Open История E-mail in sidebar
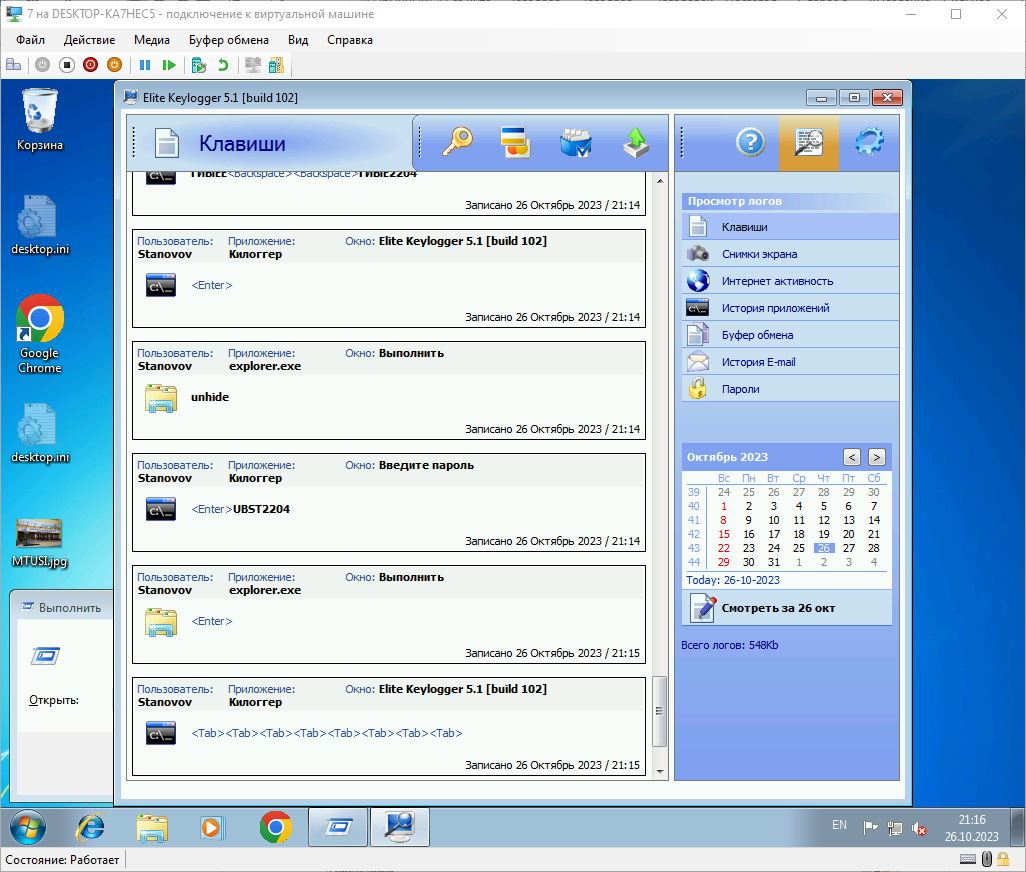The image size is (1026, 872). pyautogui.click(x=790, y=362)
